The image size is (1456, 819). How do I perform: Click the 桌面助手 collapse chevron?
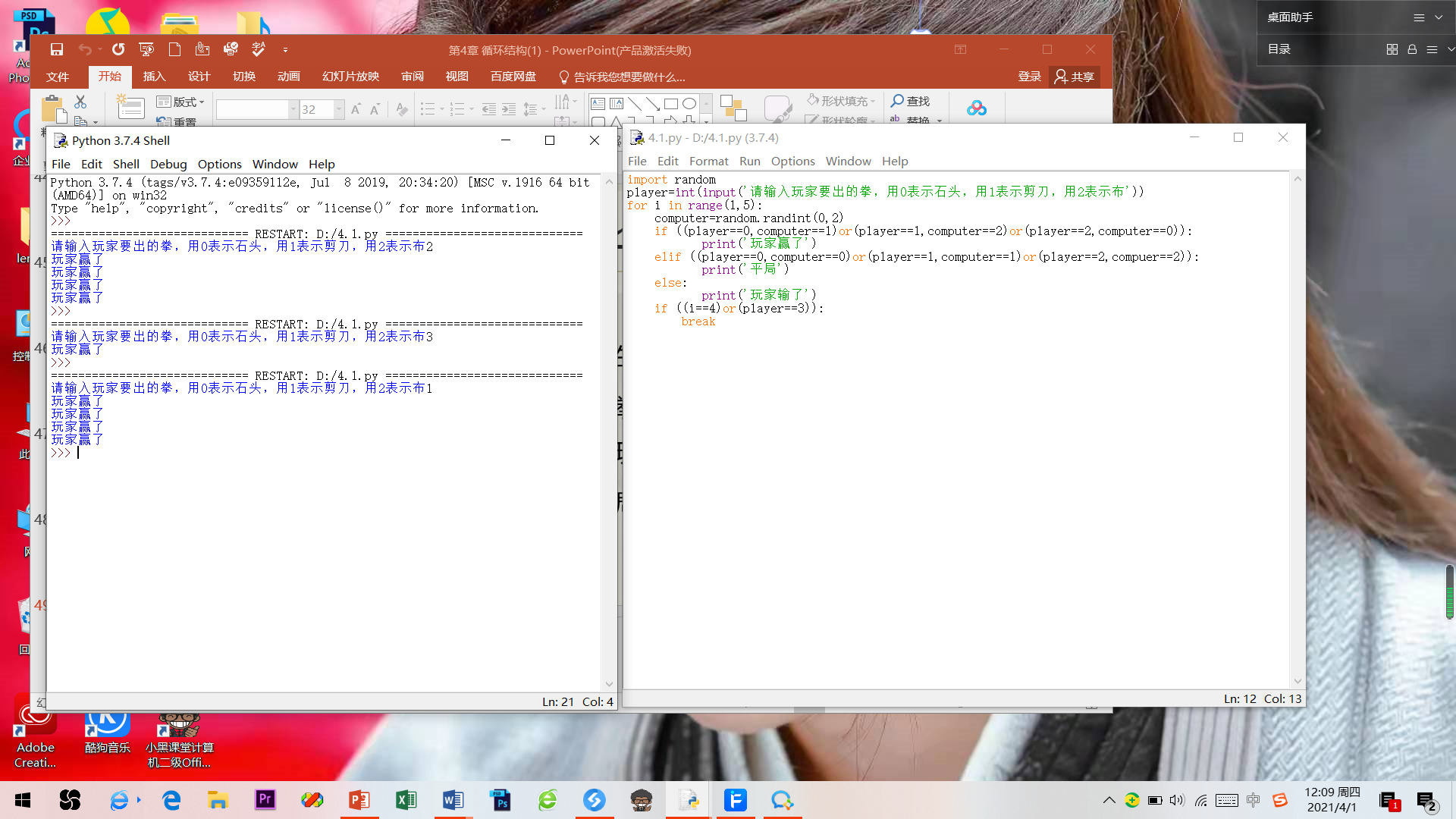click(1439, 17)
